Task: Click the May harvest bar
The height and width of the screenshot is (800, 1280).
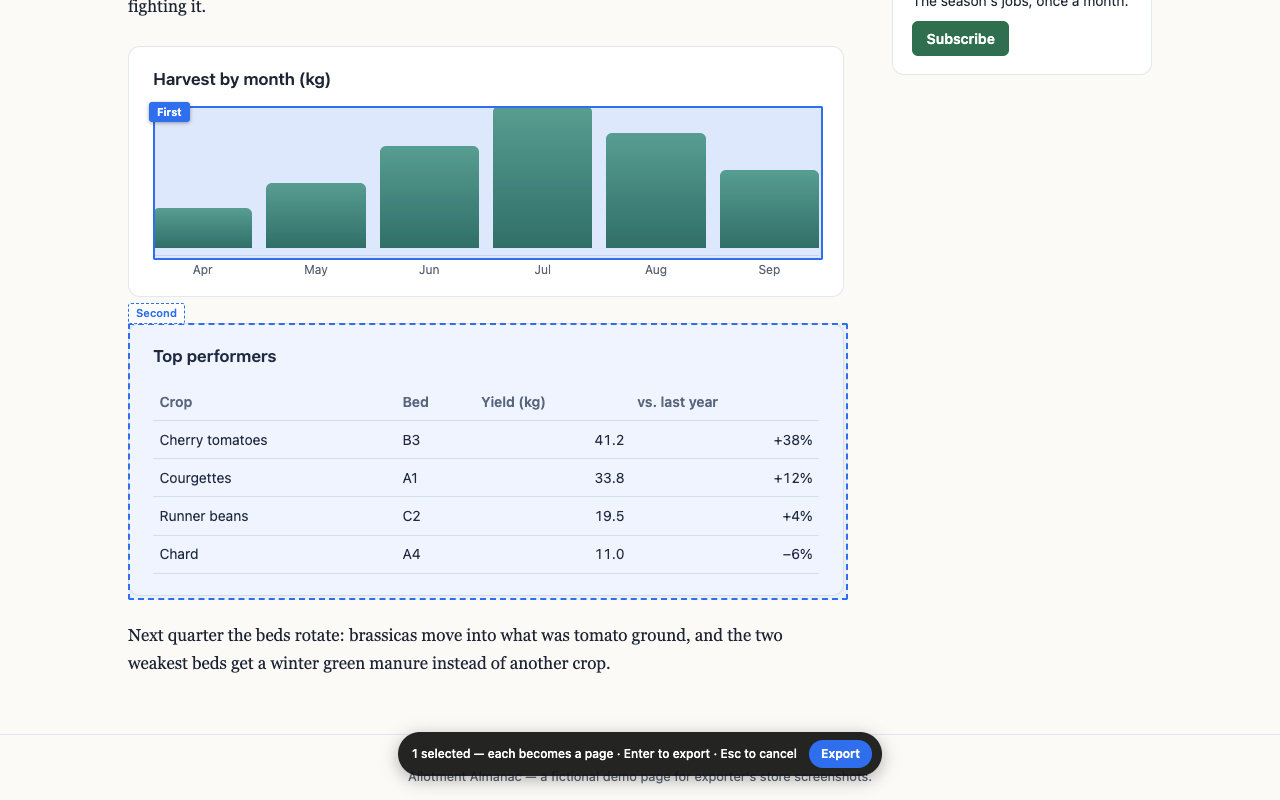Action: click(316, 216)
